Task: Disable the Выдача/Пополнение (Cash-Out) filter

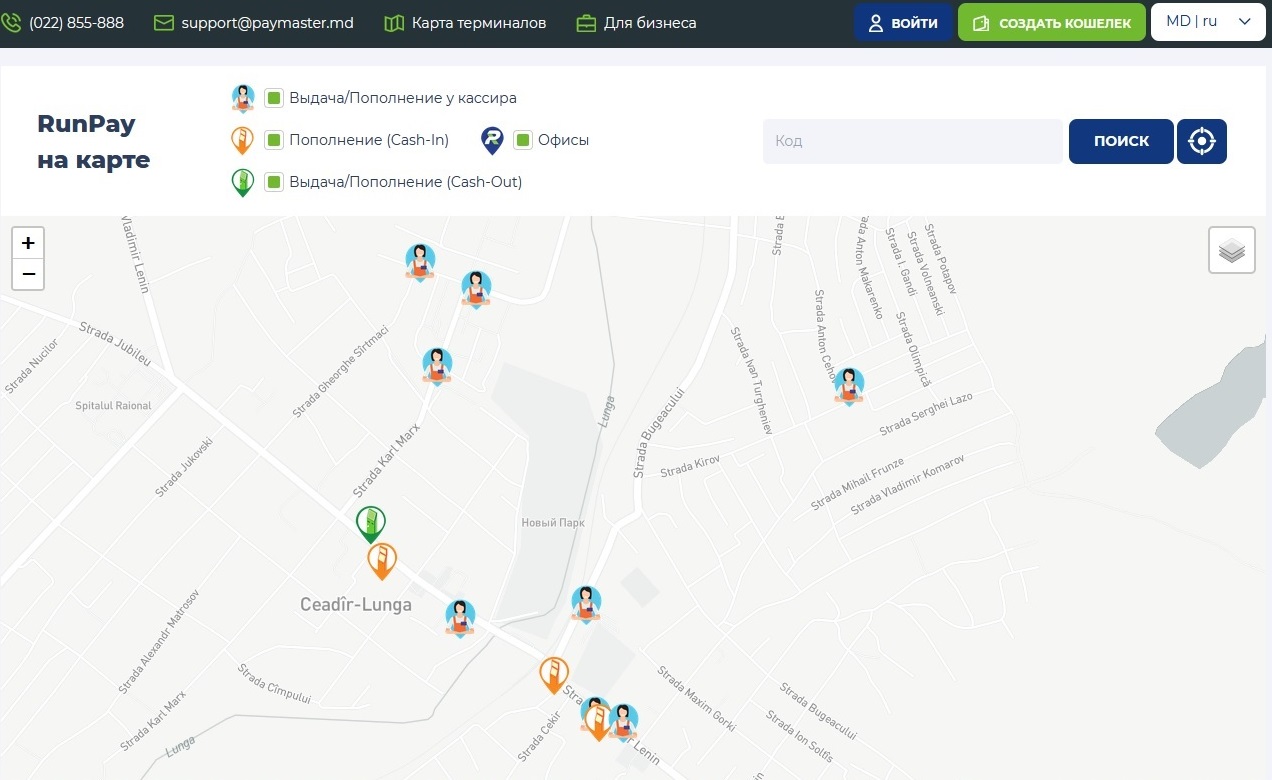Action: (x=274, y=182)
